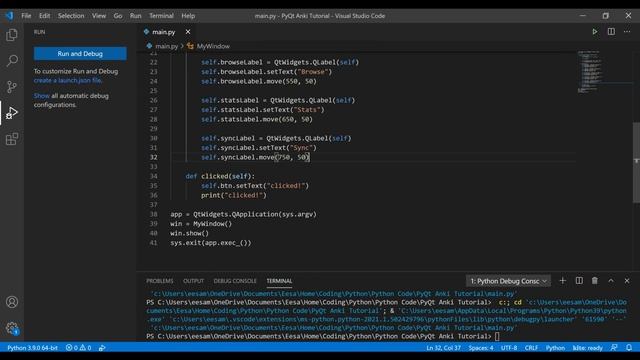Close the main.py editor tab

[188, 32]
